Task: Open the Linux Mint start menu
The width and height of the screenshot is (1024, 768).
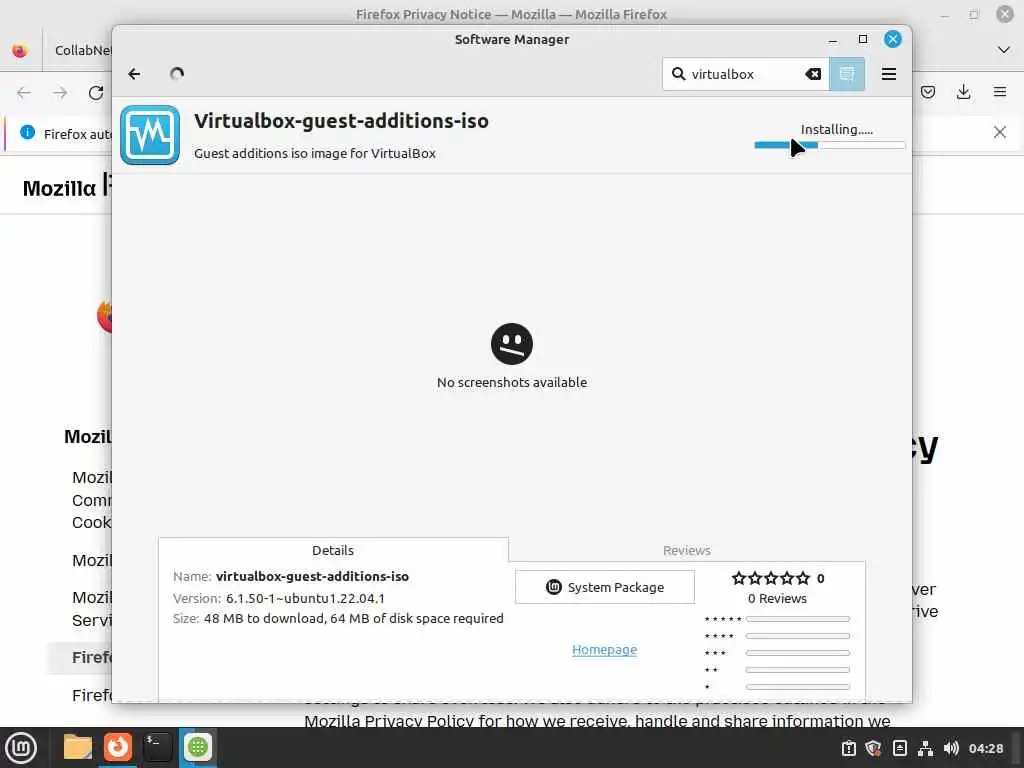Action: (x=20, y=748)
